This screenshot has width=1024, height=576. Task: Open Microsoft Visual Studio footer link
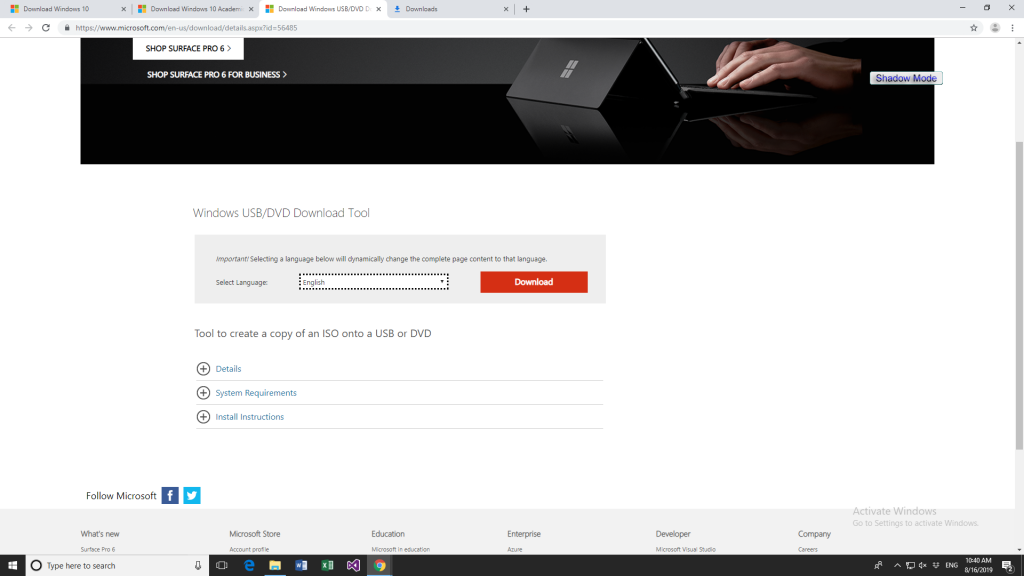click(686, 550)
